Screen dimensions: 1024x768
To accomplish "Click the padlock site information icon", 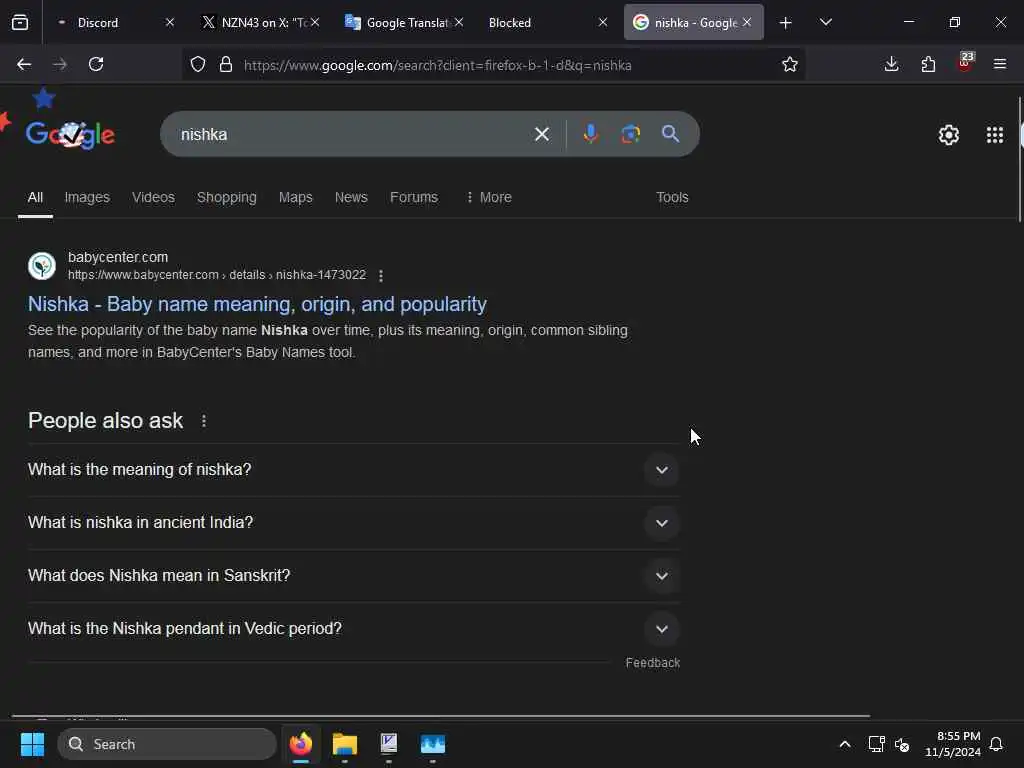I will click(226, 65).
